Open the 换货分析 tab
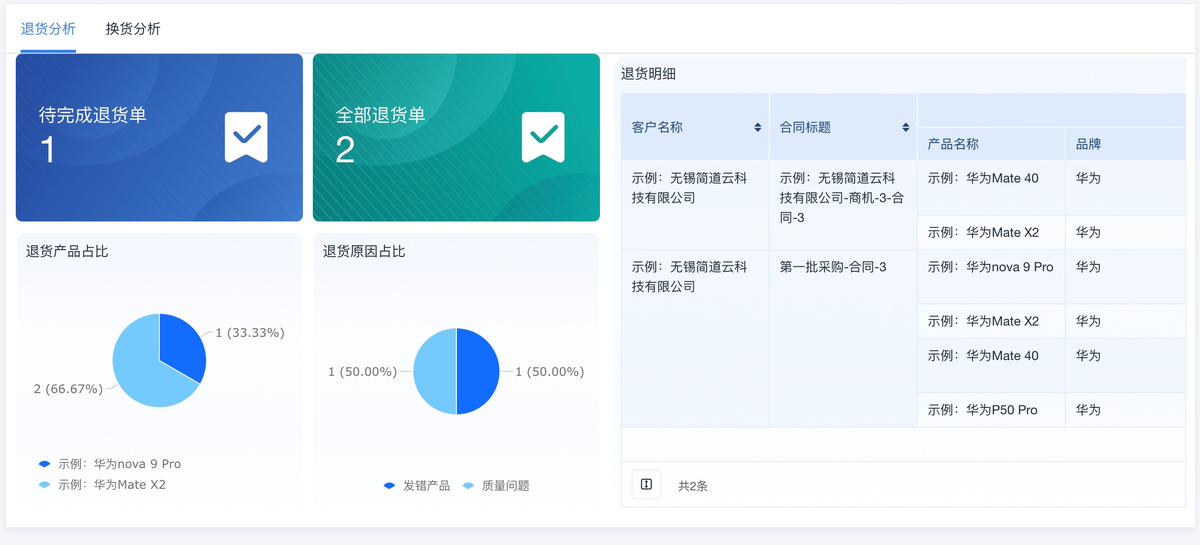The image size is (1200, 545). pos(133,29)
